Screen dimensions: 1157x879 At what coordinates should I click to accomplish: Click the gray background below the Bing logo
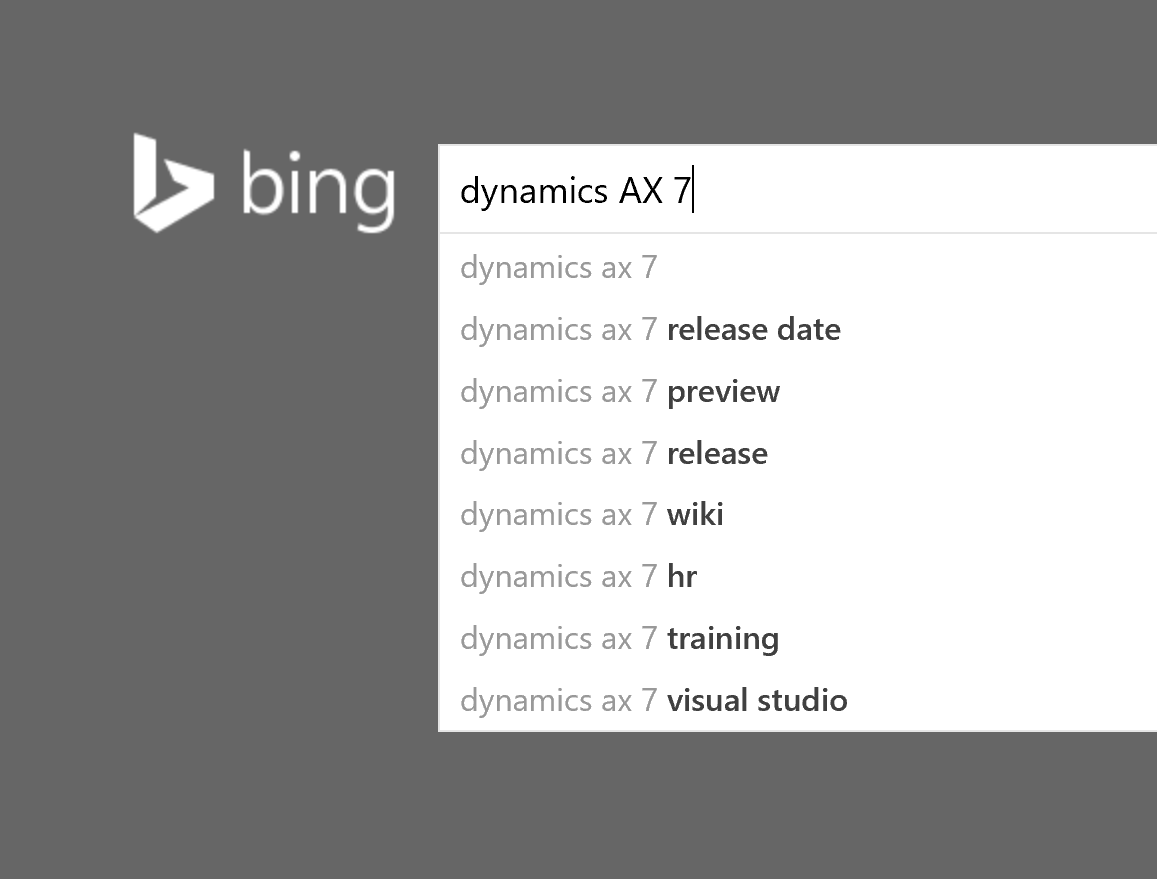(x=260, y=500)
